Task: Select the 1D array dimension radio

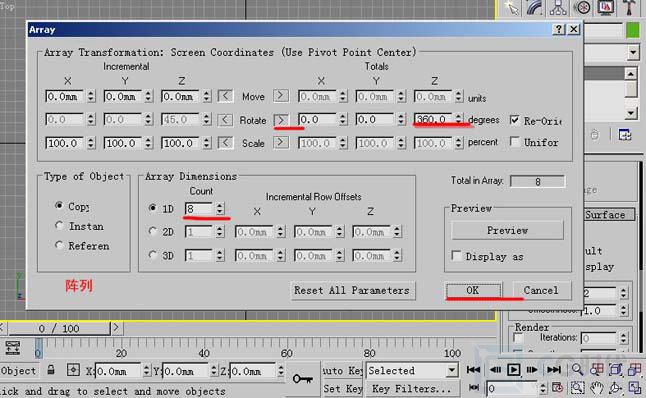Action: [x=152, y=208]
